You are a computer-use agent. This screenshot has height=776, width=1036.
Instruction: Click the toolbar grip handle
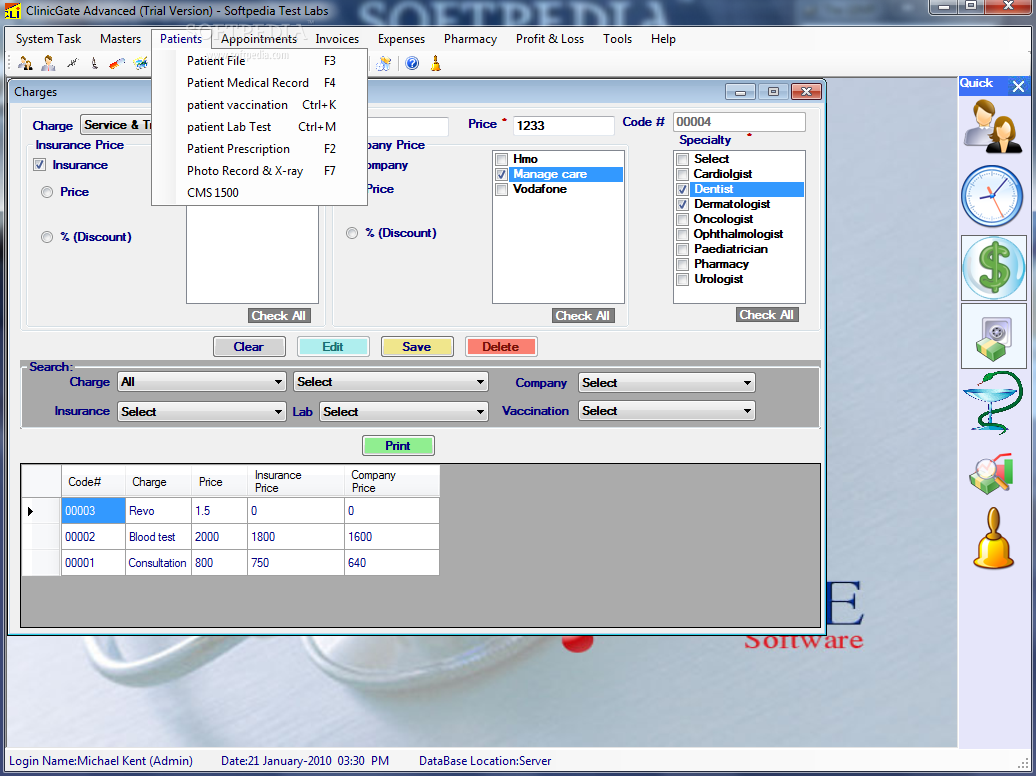(x=9, y=63)
